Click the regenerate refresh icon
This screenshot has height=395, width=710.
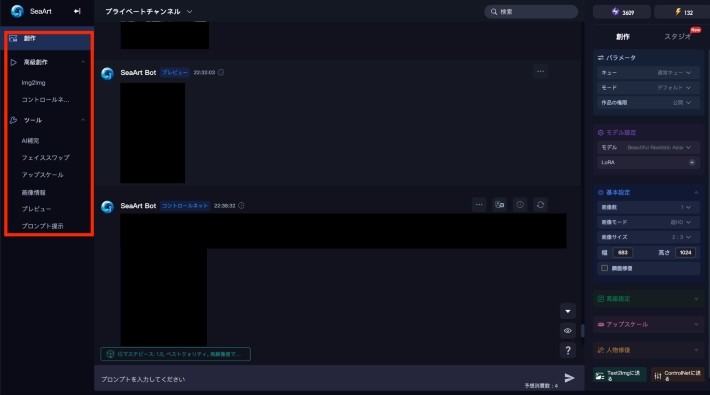point(541,205)
